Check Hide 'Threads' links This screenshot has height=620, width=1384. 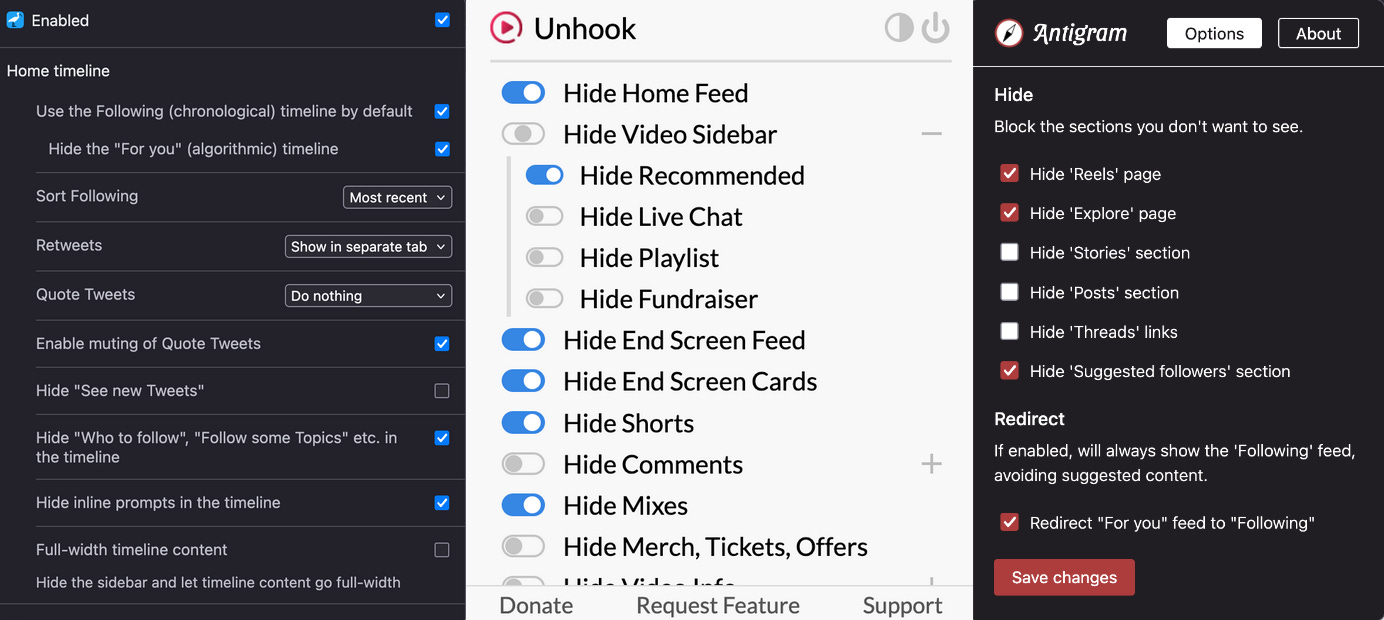click(1009, 332)
